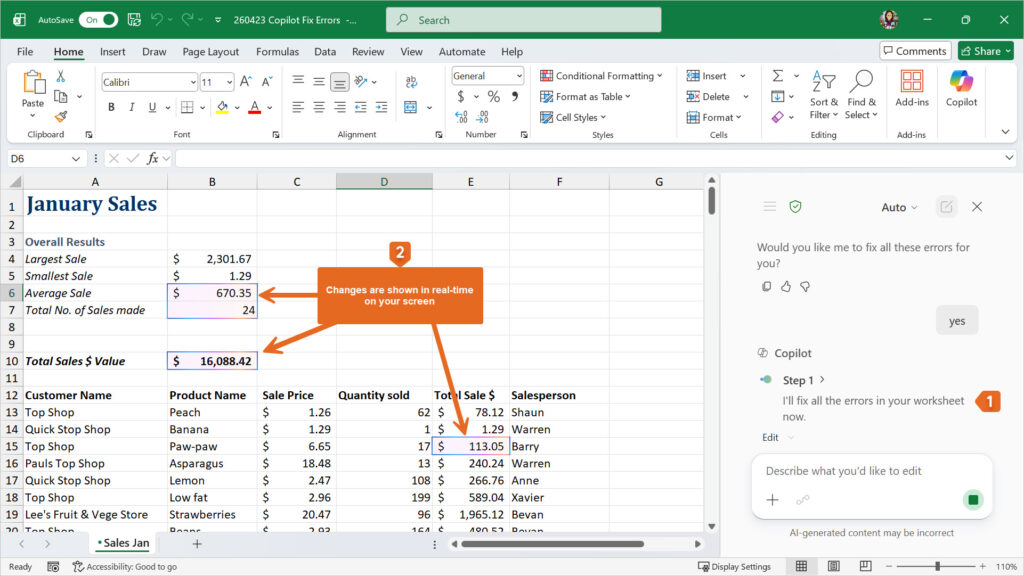Select the Sales Jan sheet tab

click(122, 542)
